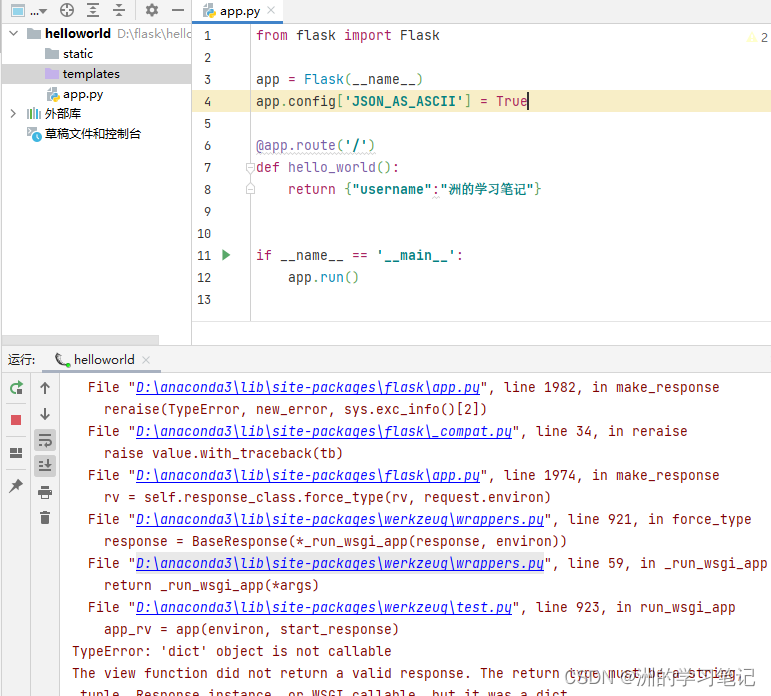
Task: Toggle scroll to end in run console
Action: 45,465
